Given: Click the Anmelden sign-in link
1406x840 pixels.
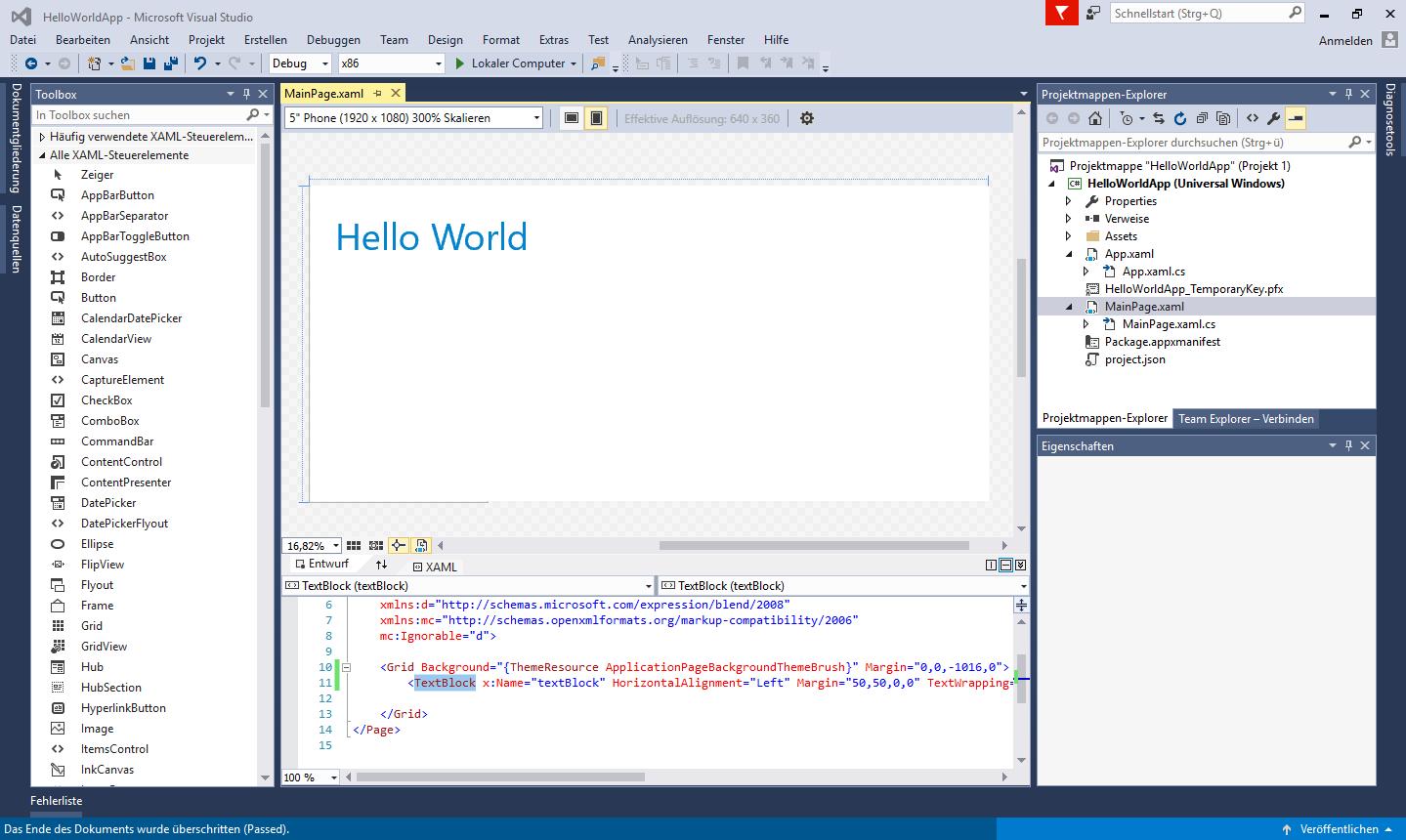Looking at the screenshot, I should click(1344, 40).
